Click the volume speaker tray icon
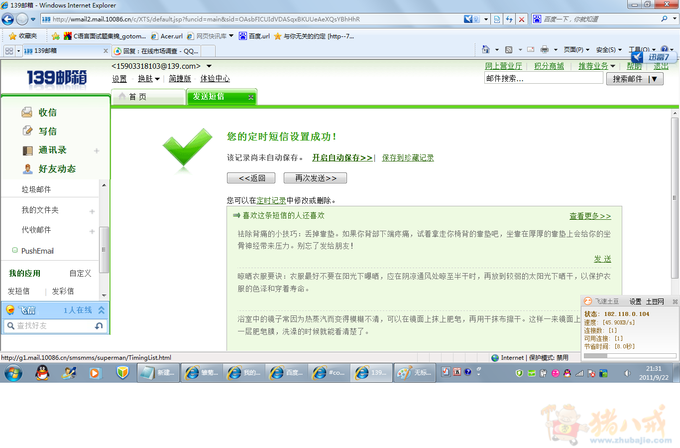 [x=627, y=373]
